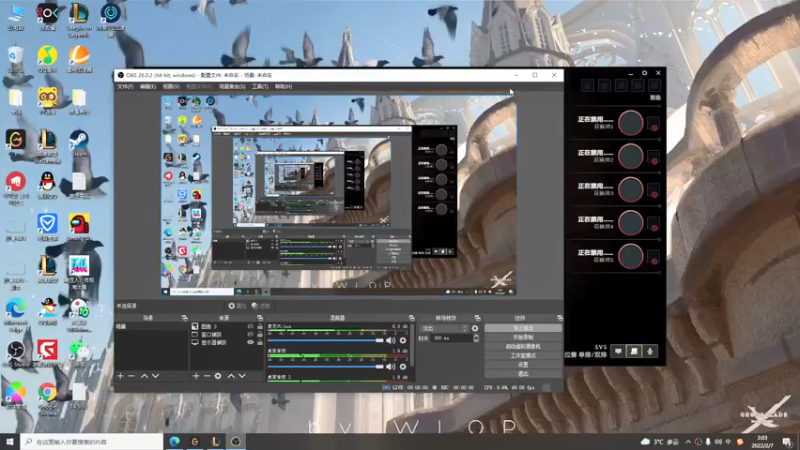
Task: Click the top streaming button in 控件
Action: click(x=523, y=328)
